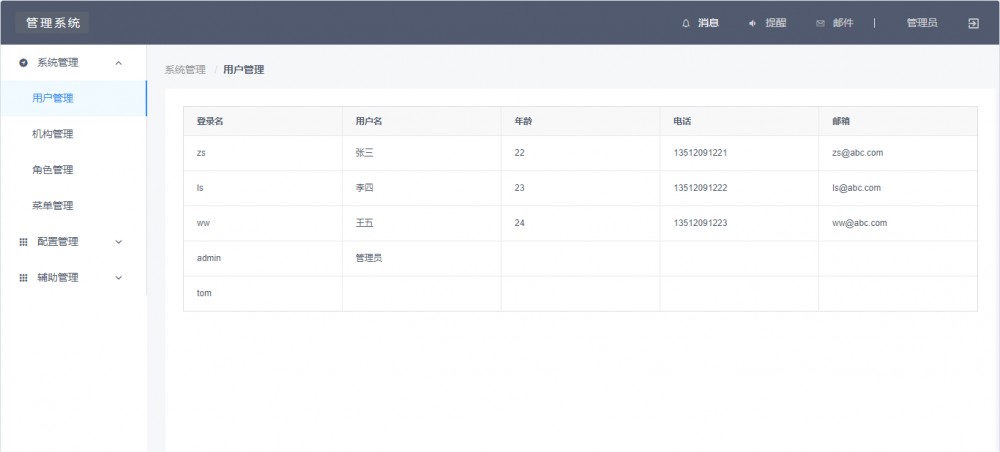
Task: Click the circle icon beside 系统管理
Action: pyautogui.click(x=24, y=62)
